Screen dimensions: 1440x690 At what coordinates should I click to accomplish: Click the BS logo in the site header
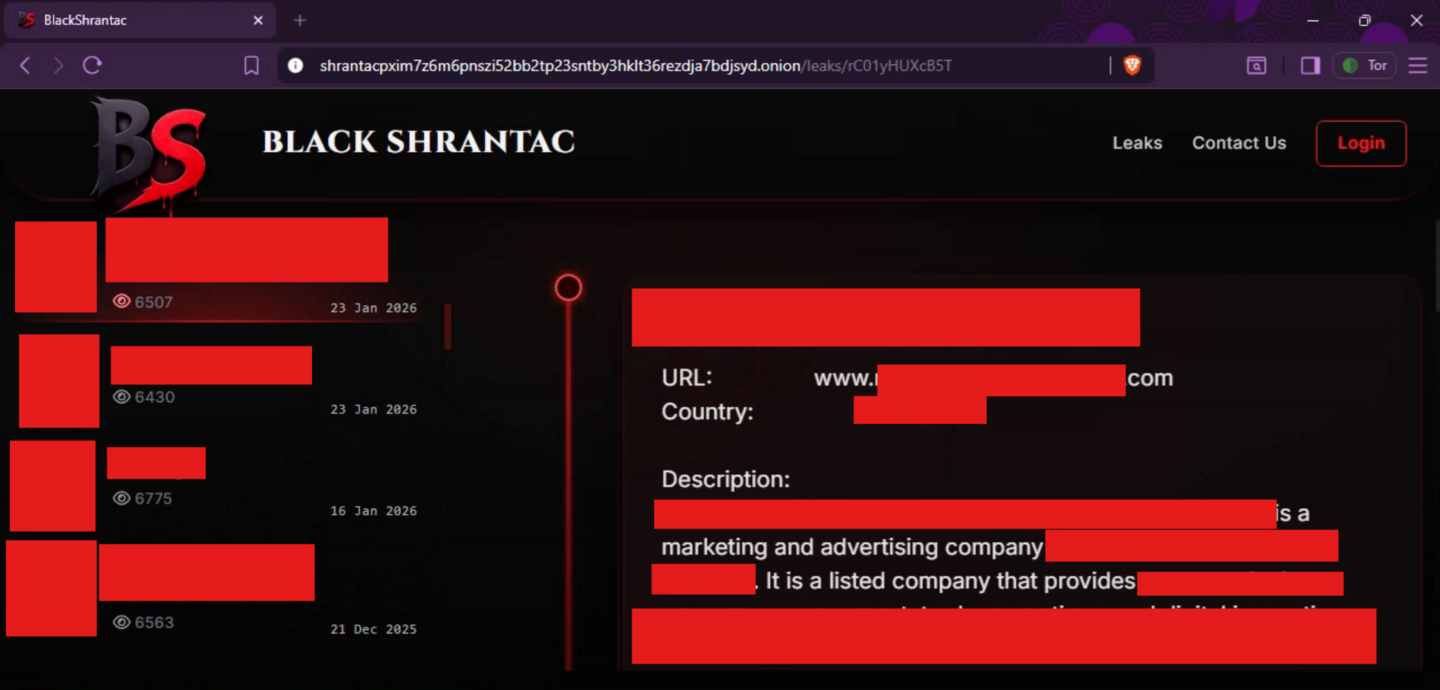click(x=148, y=152)
